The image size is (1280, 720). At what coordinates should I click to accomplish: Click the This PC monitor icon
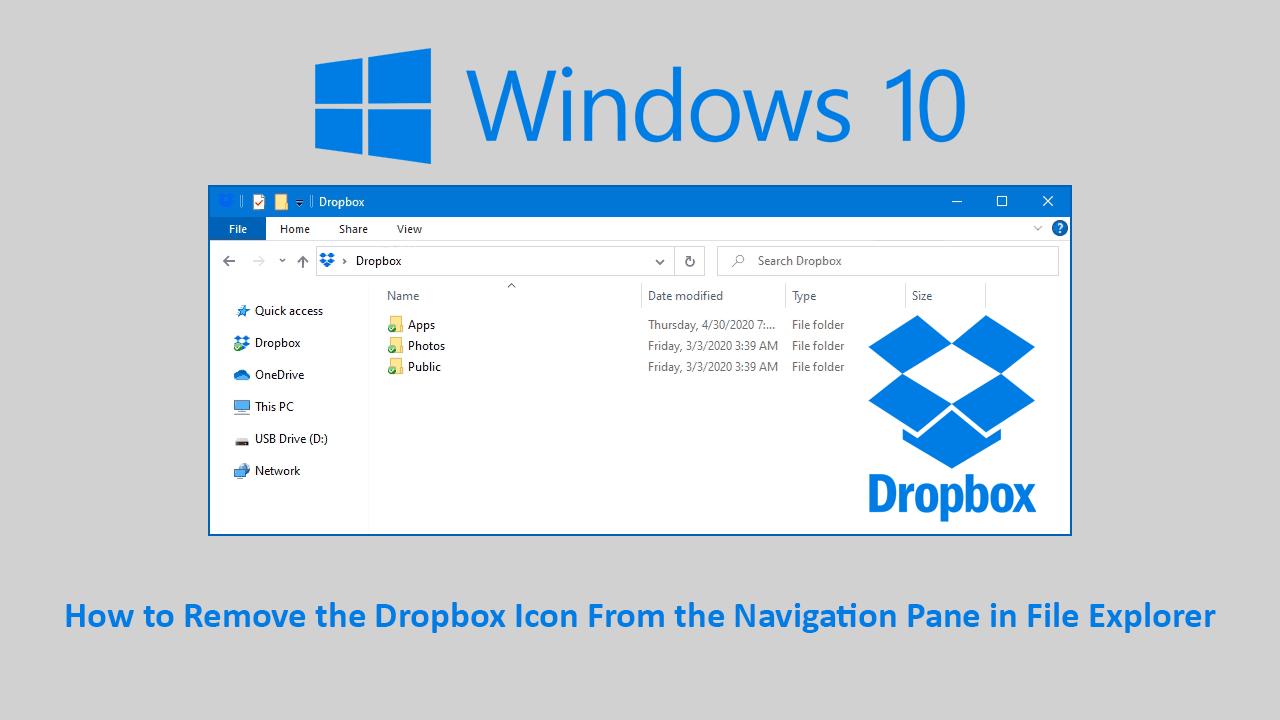point(242,407)
